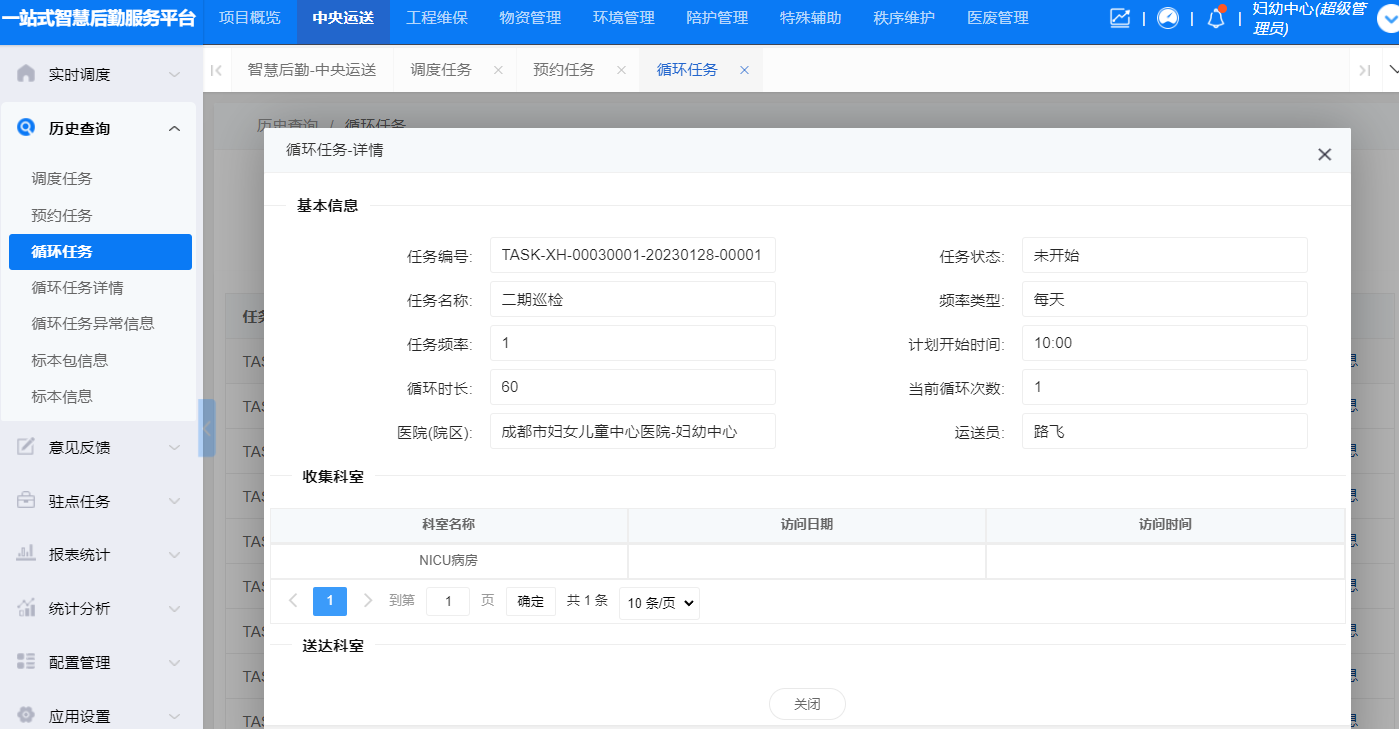
Task: Open 标本包信息 in the sidebar
Action: click(x=70, y=360)
